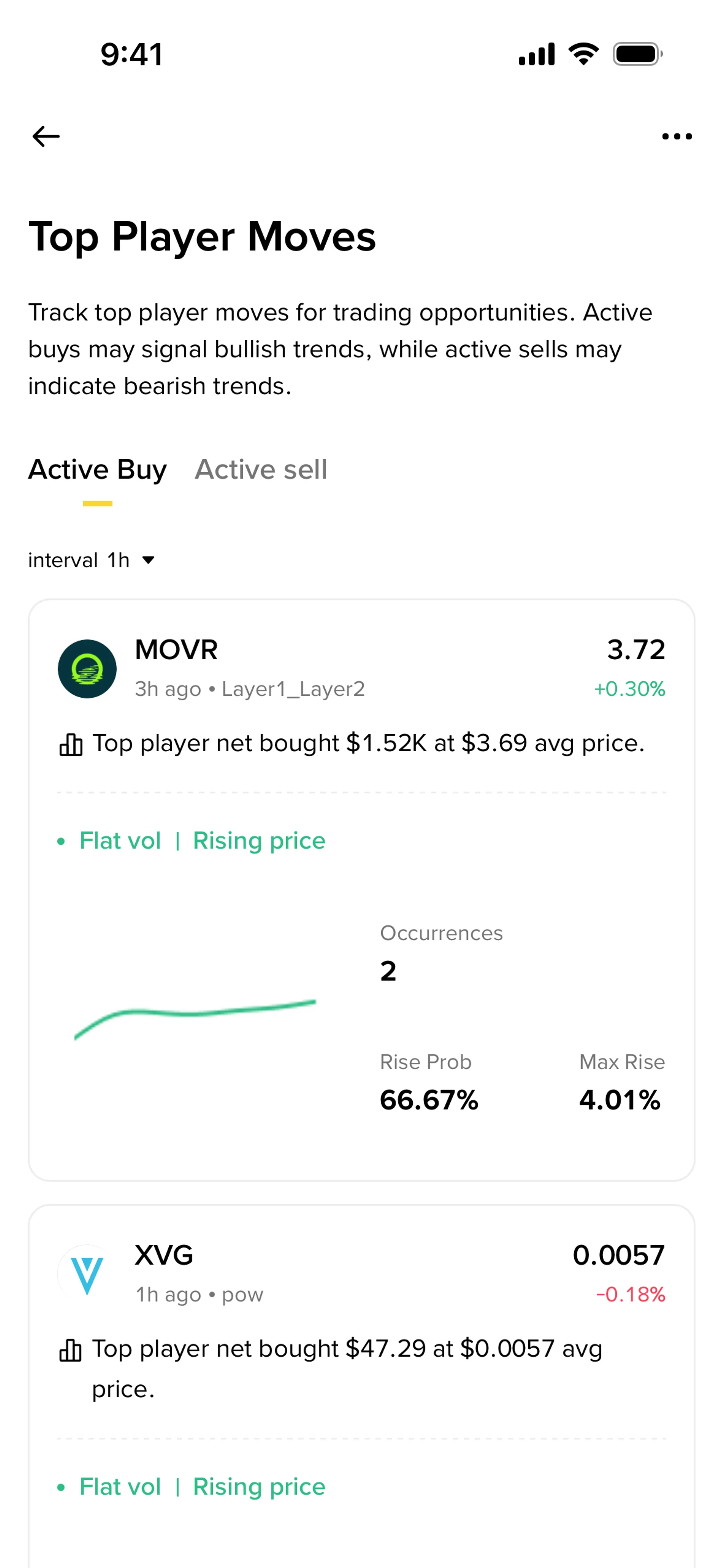This screenshot has width=723, height=1568.
Task: Tap the battery icon in status bar
Action: click(x=637, y=54)
